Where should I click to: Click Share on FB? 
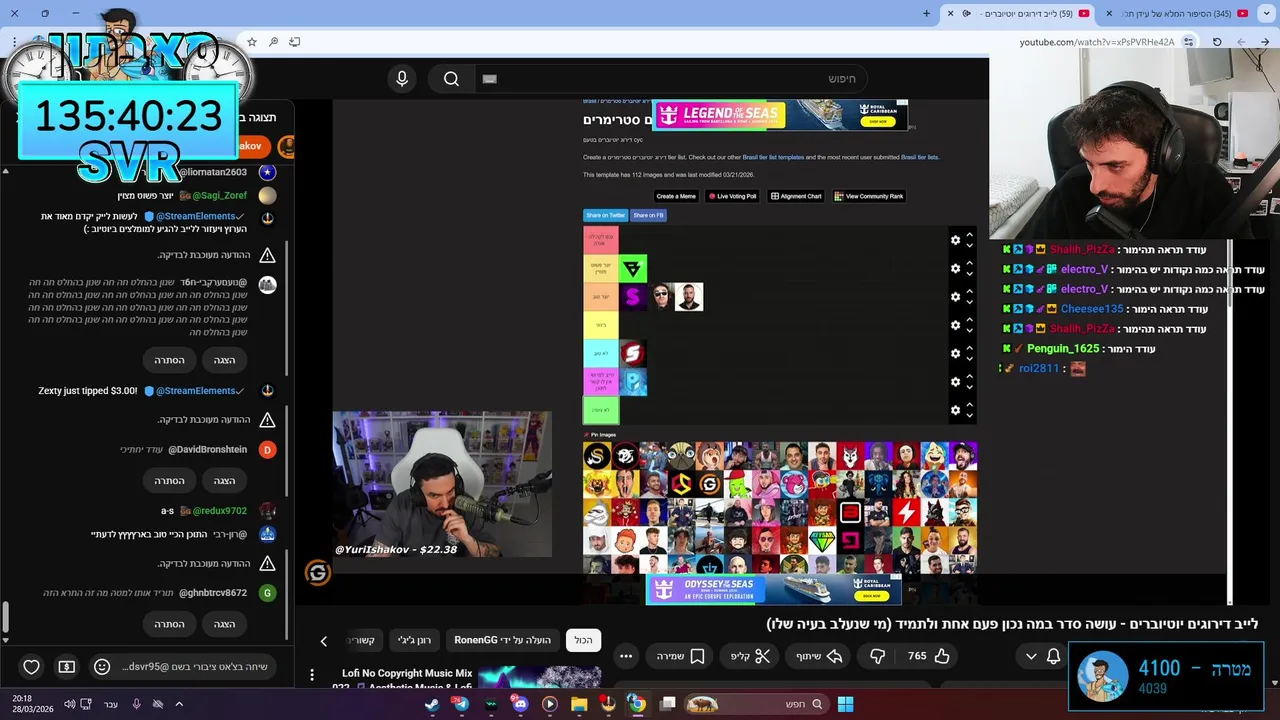[648, 215]
